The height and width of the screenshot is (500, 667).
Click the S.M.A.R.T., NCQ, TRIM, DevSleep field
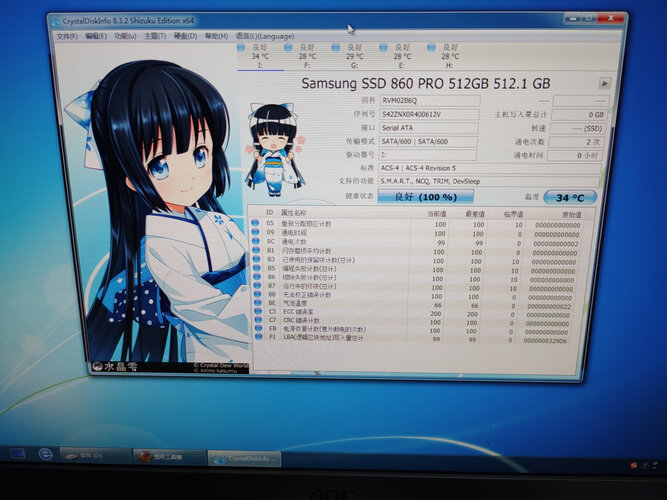(489, 181)
